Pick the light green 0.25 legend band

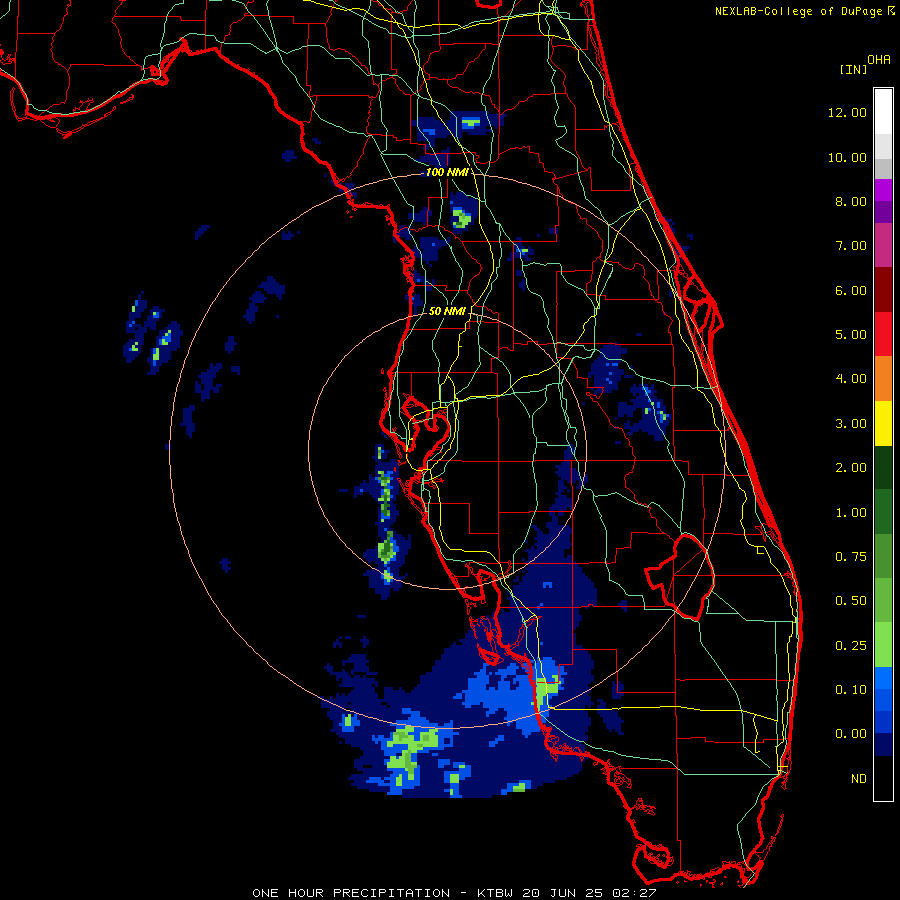883,645
